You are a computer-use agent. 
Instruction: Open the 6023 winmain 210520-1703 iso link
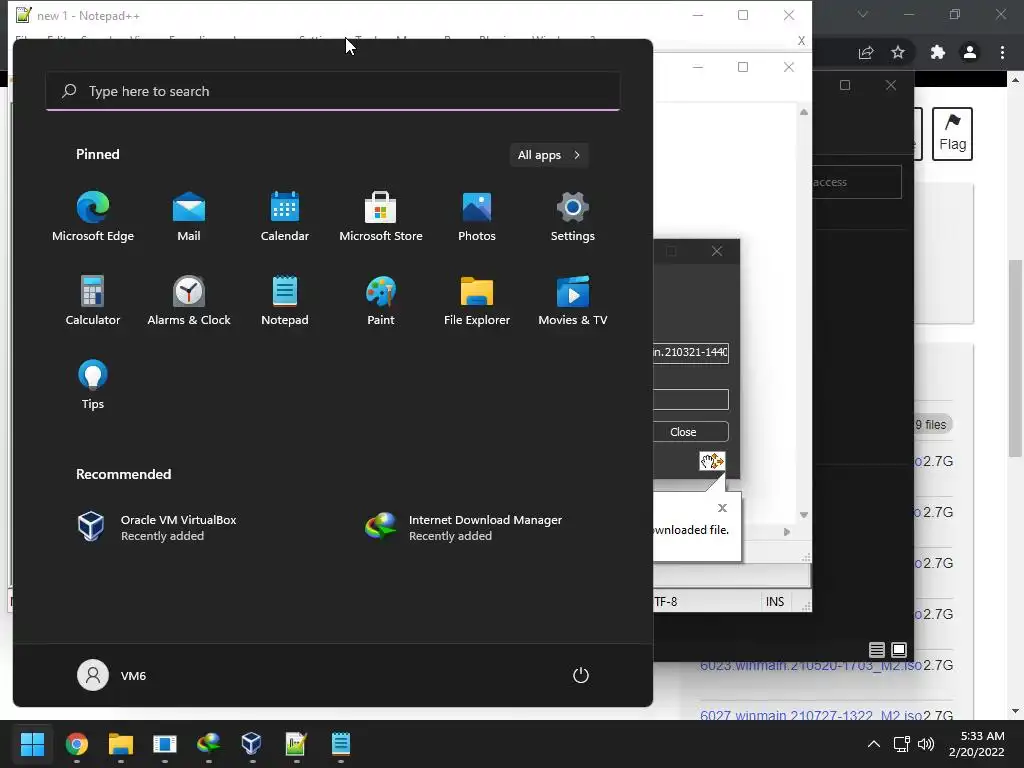(810, 665)
